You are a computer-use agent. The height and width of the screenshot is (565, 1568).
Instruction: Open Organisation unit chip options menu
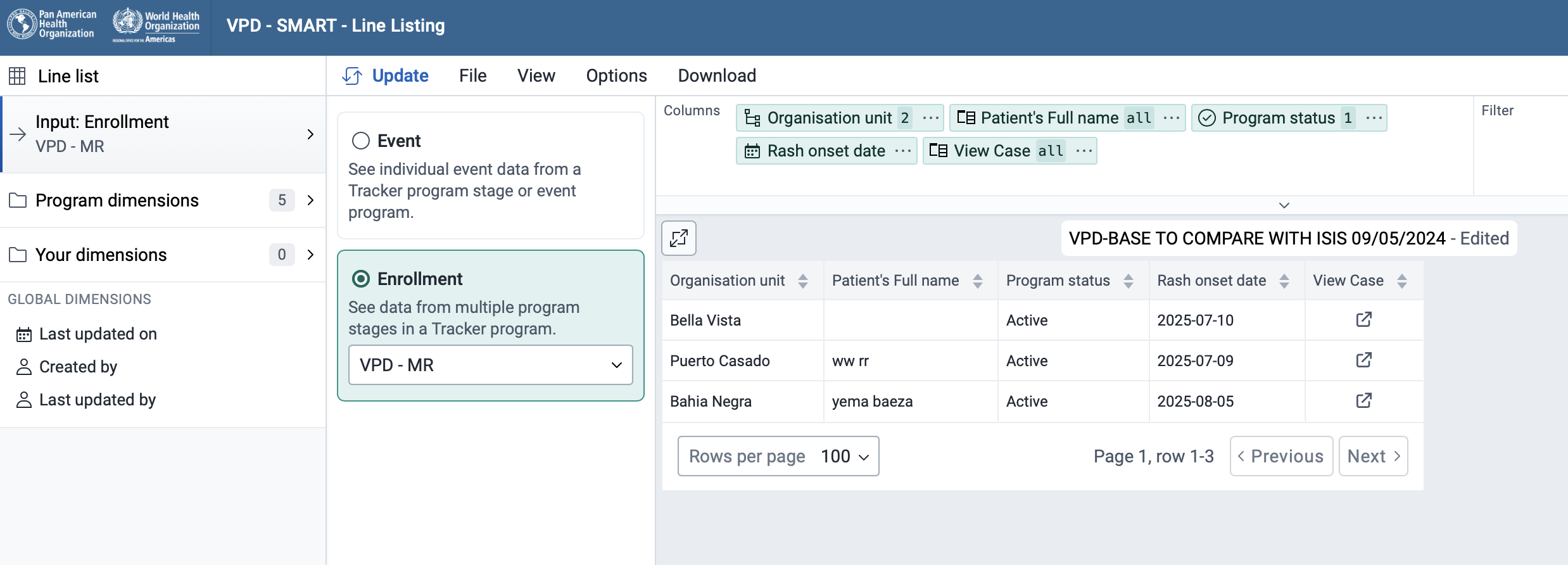(930, 118)
